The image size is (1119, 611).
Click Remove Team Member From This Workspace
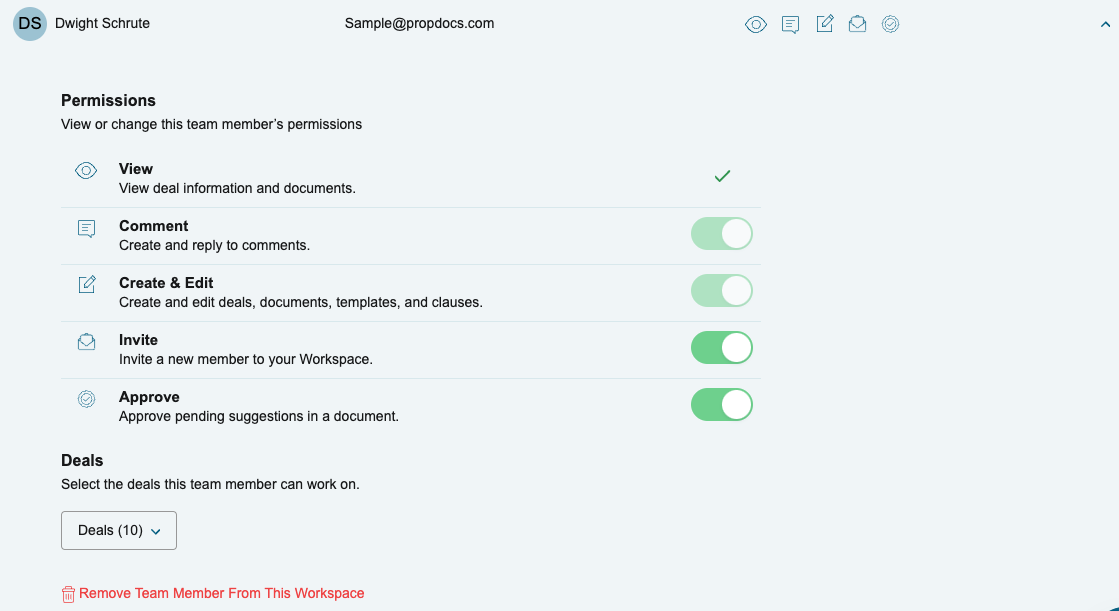[x=222, y=593]
